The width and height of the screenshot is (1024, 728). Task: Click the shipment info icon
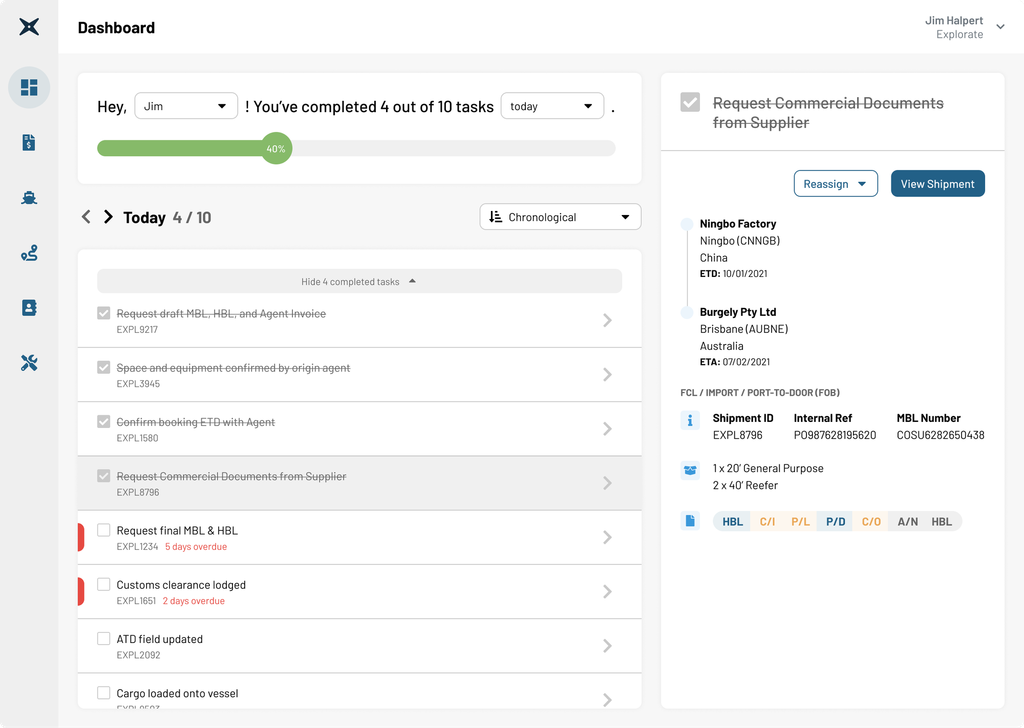tap(690, 420)
